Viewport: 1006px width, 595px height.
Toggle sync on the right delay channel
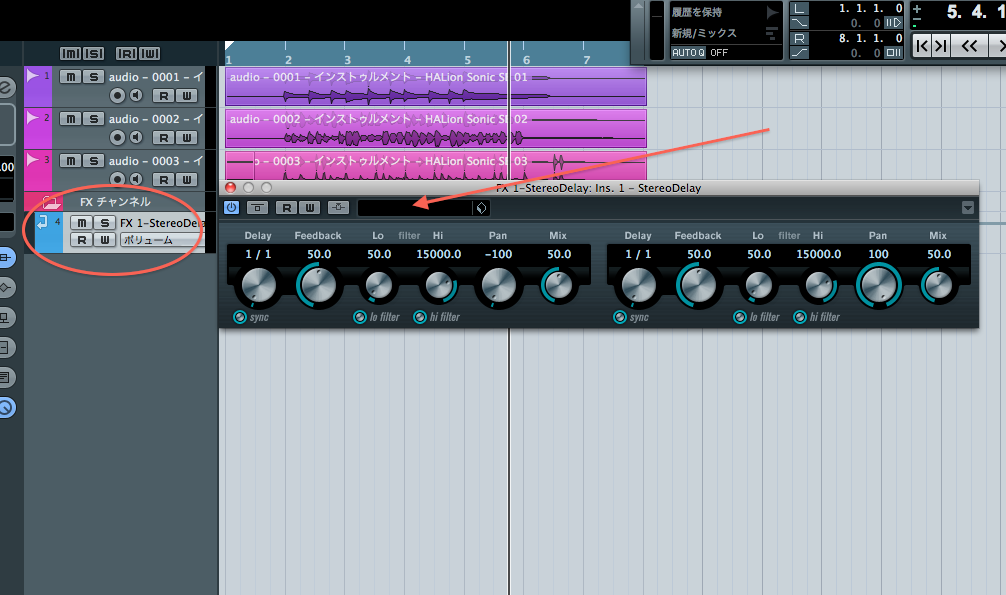pos(619,317)
